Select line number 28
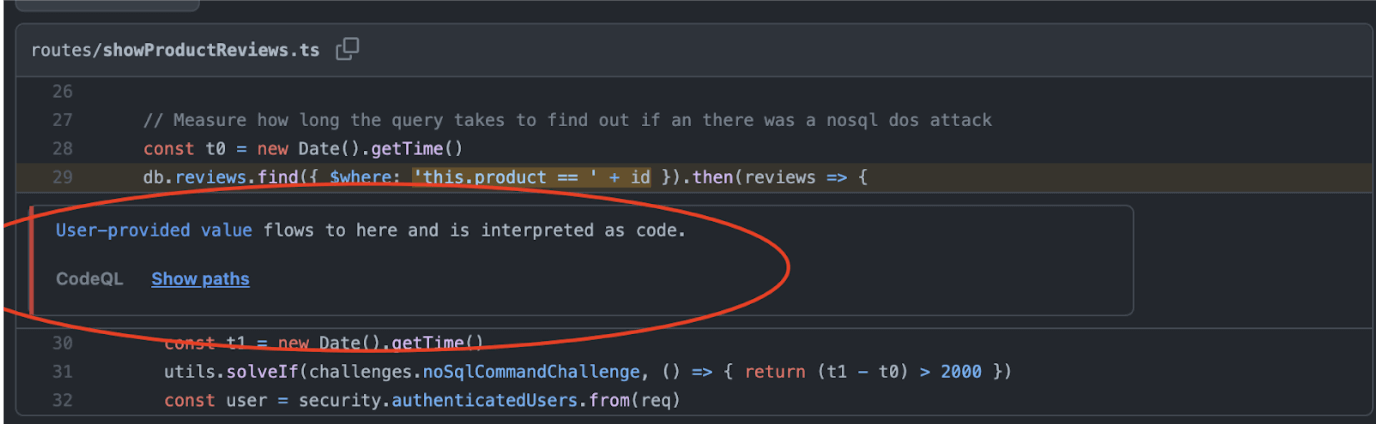The width and height of the screenshot is (1376, 424). coord(62,149)
